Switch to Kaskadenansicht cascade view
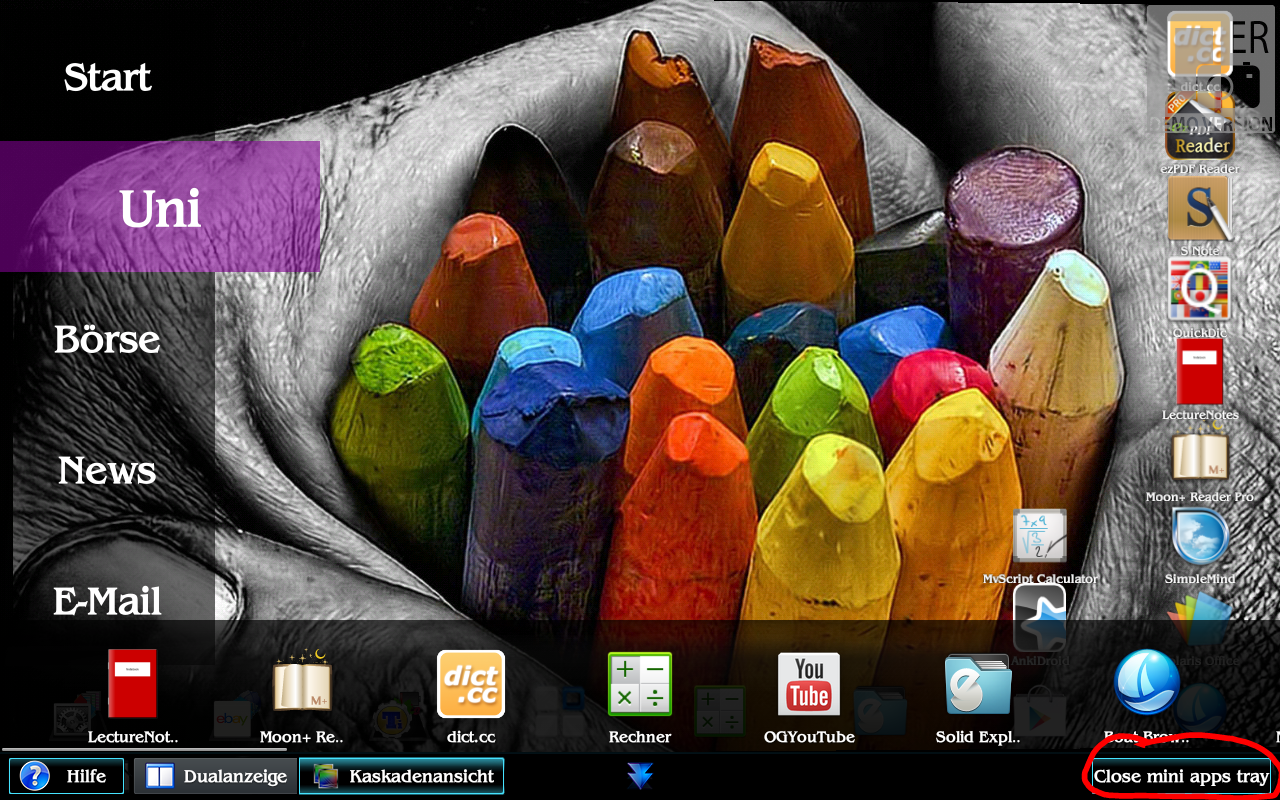 click(x=401, y=776)
